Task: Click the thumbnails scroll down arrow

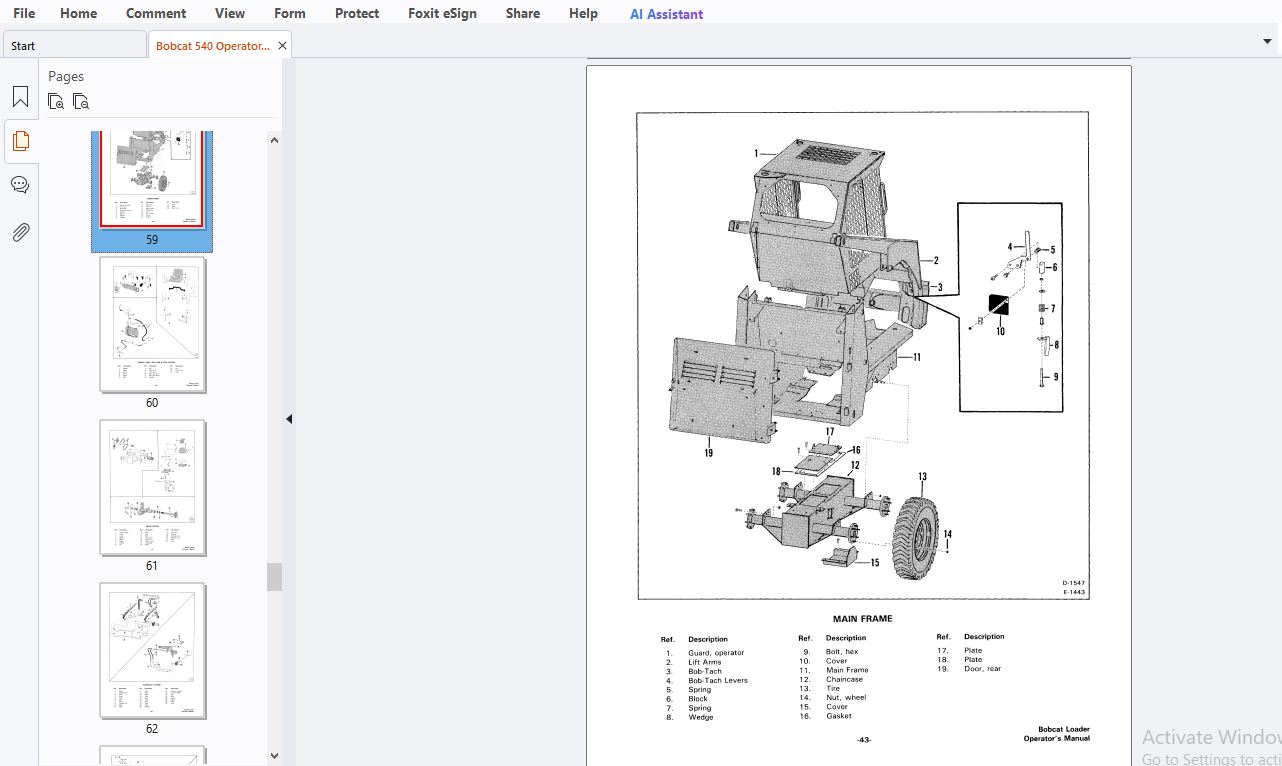Action: coord(274,756)
